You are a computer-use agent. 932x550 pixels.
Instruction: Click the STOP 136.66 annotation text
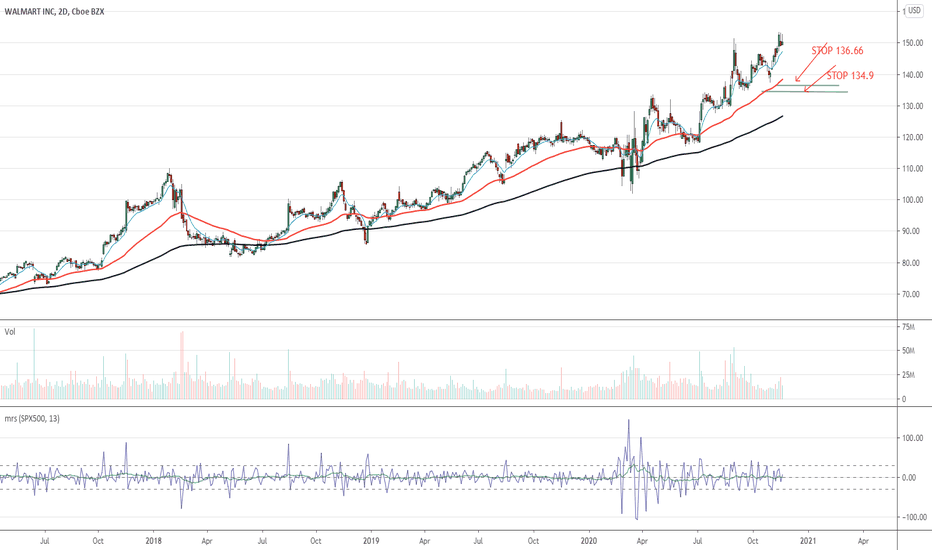point(837,51)
